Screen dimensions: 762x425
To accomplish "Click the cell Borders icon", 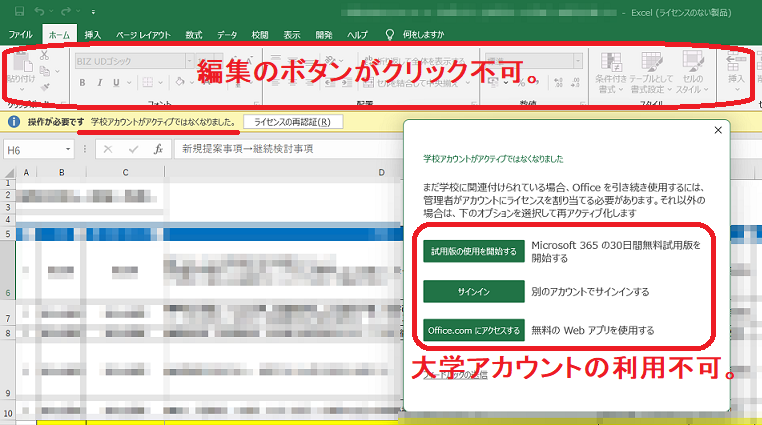I will tap(147, 83).
